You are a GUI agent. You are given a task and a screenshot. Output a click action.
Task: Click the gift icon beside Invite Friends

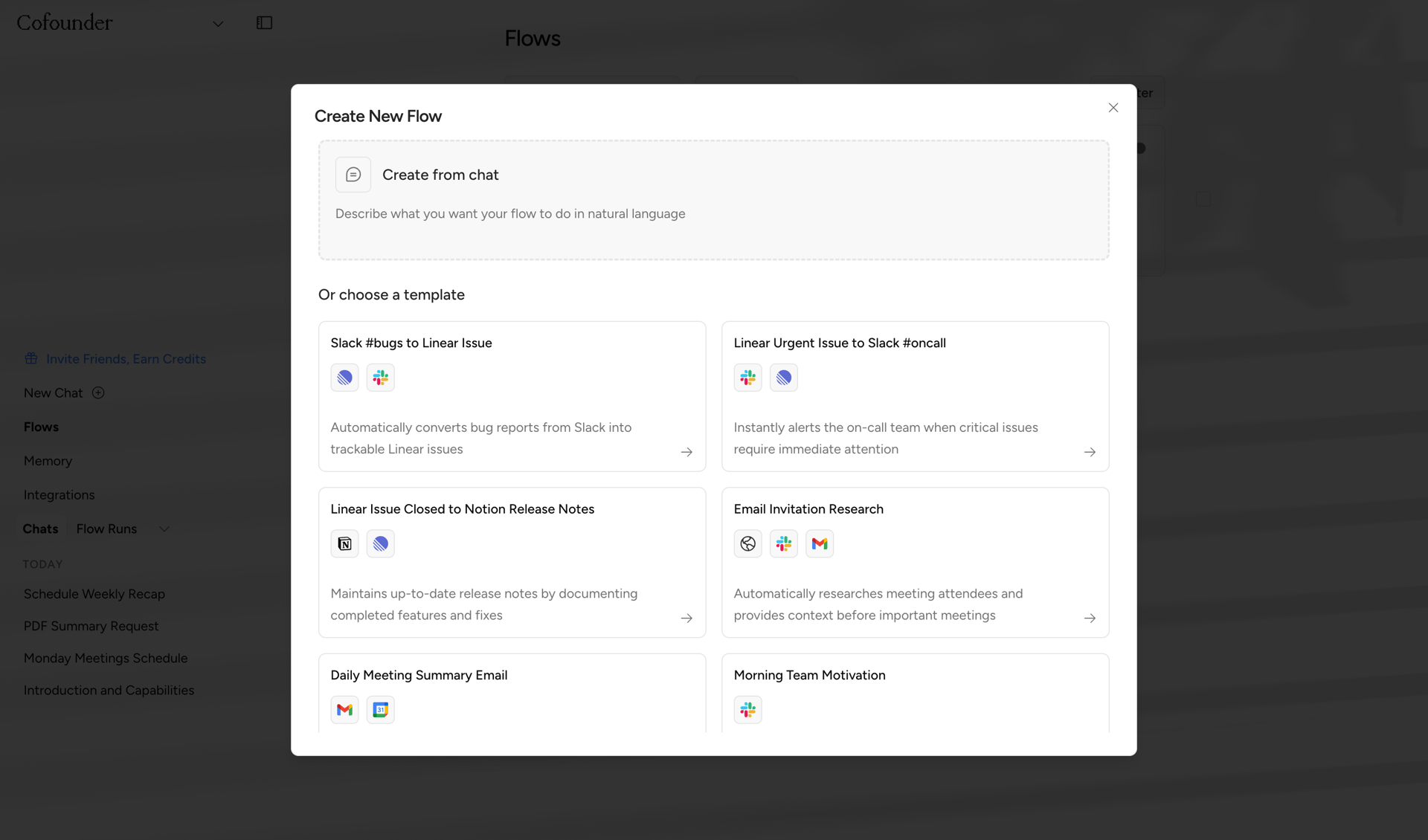pos(30,358)
